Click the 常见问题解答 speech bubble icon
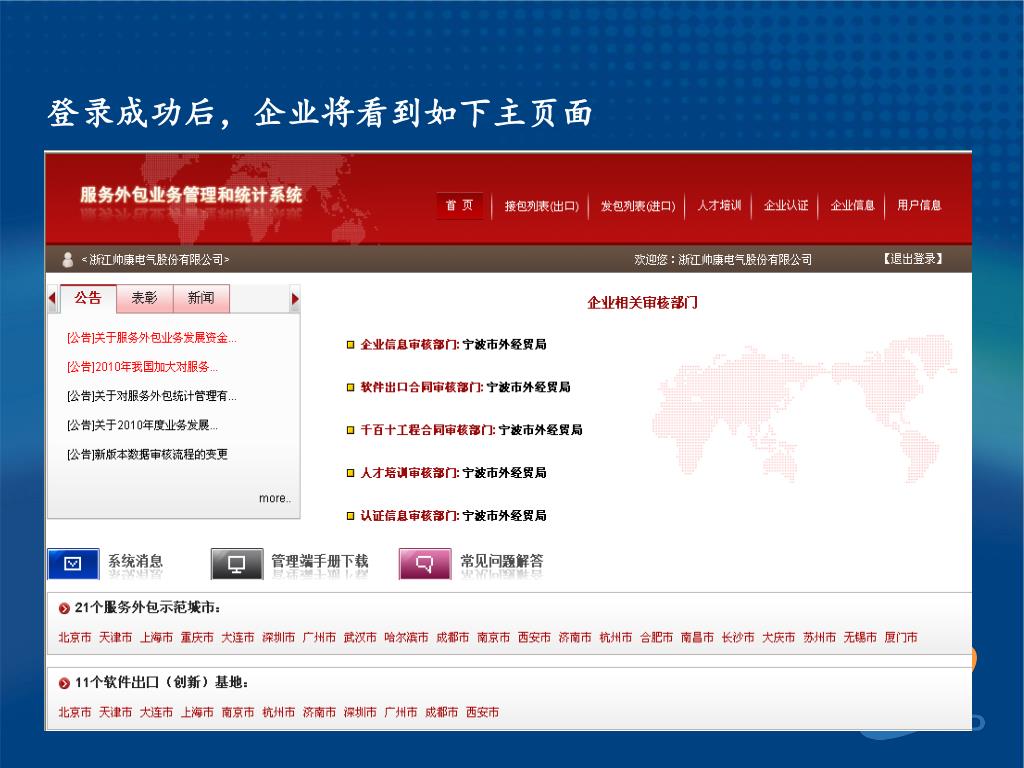1024x768 pixels. 425,564
